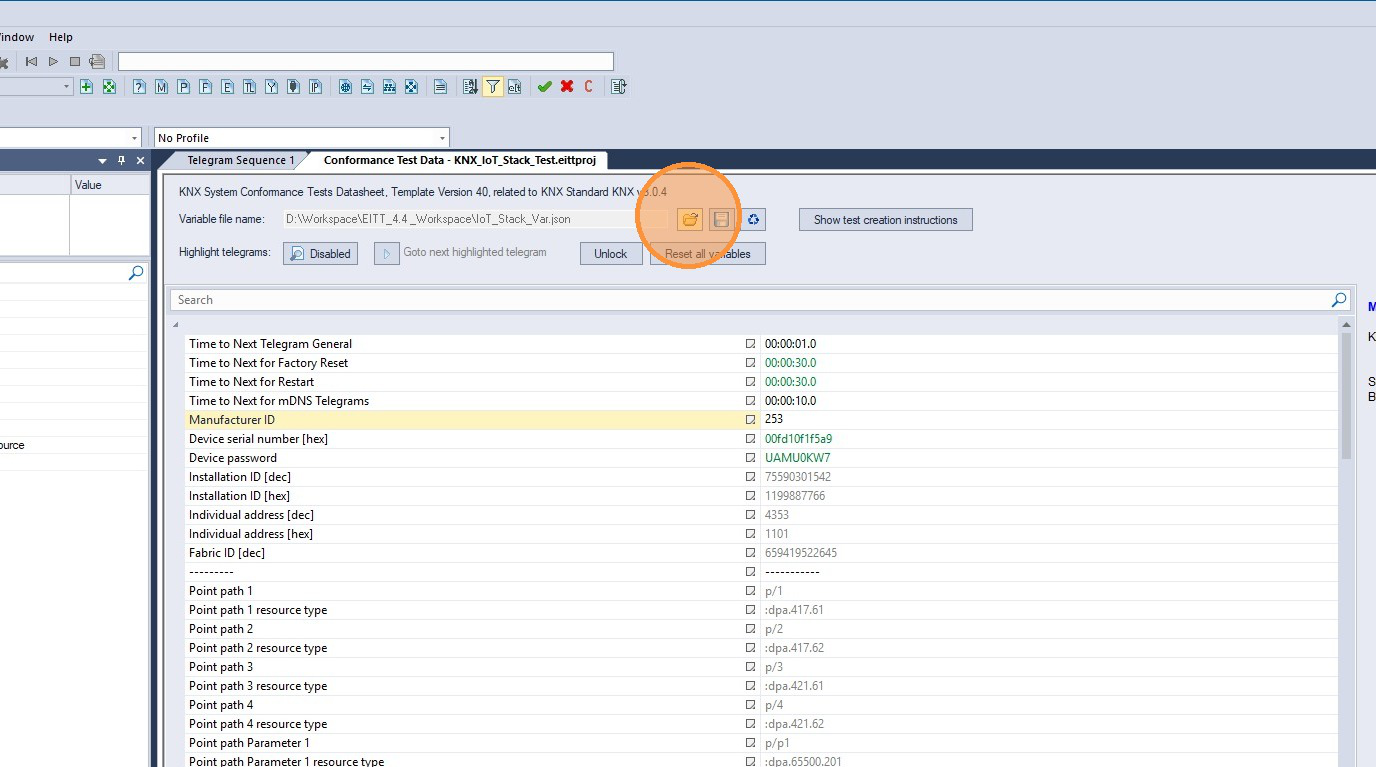Click the skip-to-start icon in top toolbar

(x=31, y=62)
